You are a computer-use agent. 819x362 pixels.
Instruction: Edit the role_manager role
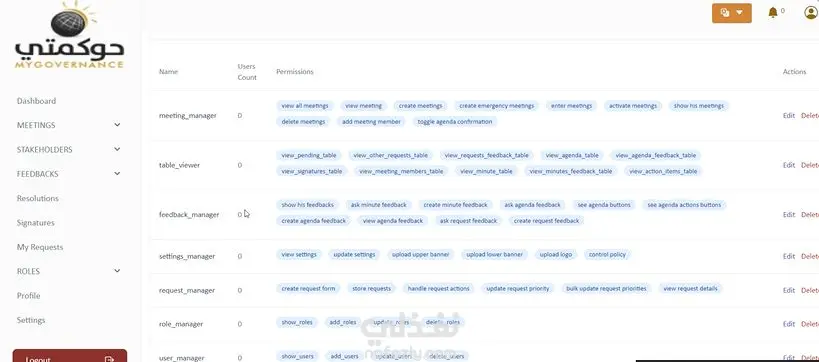coord(788,324)
